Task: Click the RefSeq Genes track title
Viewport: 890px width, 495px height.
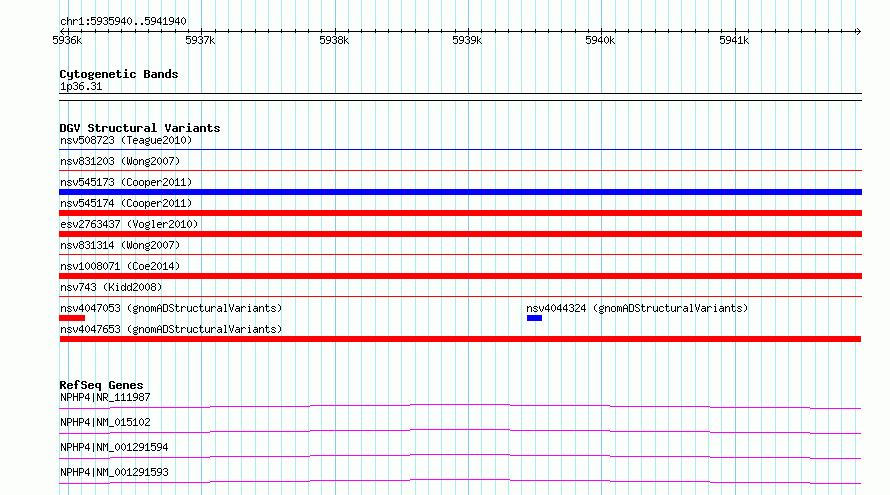Action: pyautogui.click(x=101, y=385)
